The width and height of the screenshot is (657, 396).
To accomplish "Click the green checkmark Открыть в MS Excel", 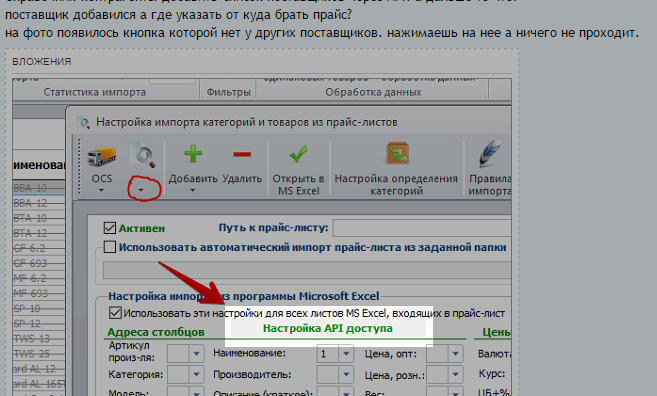I will coord(298,154).
